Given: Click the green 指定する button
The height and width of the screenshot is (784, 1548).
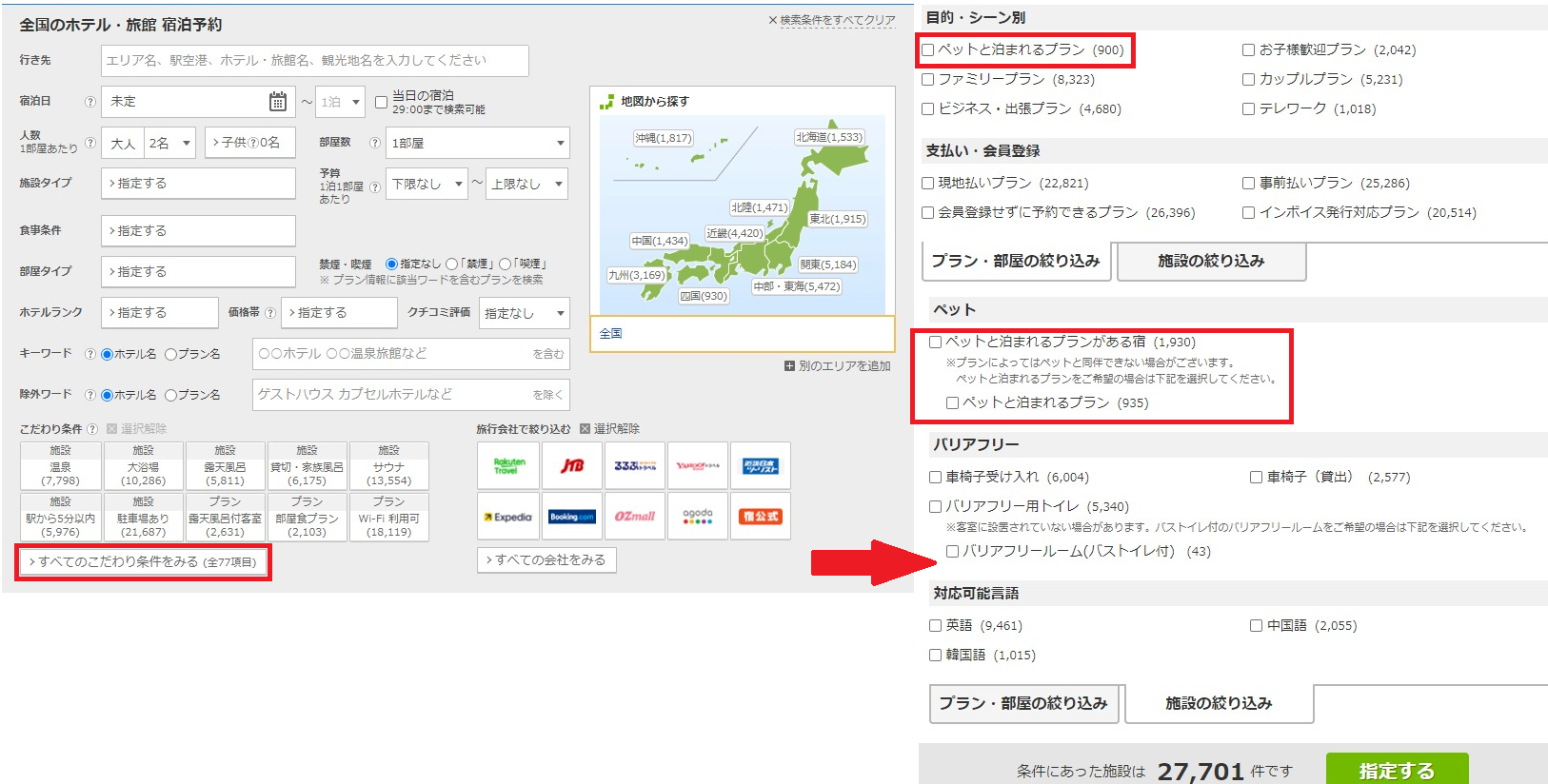Looking at the screenshot, I should click(x=1396, y=770).
